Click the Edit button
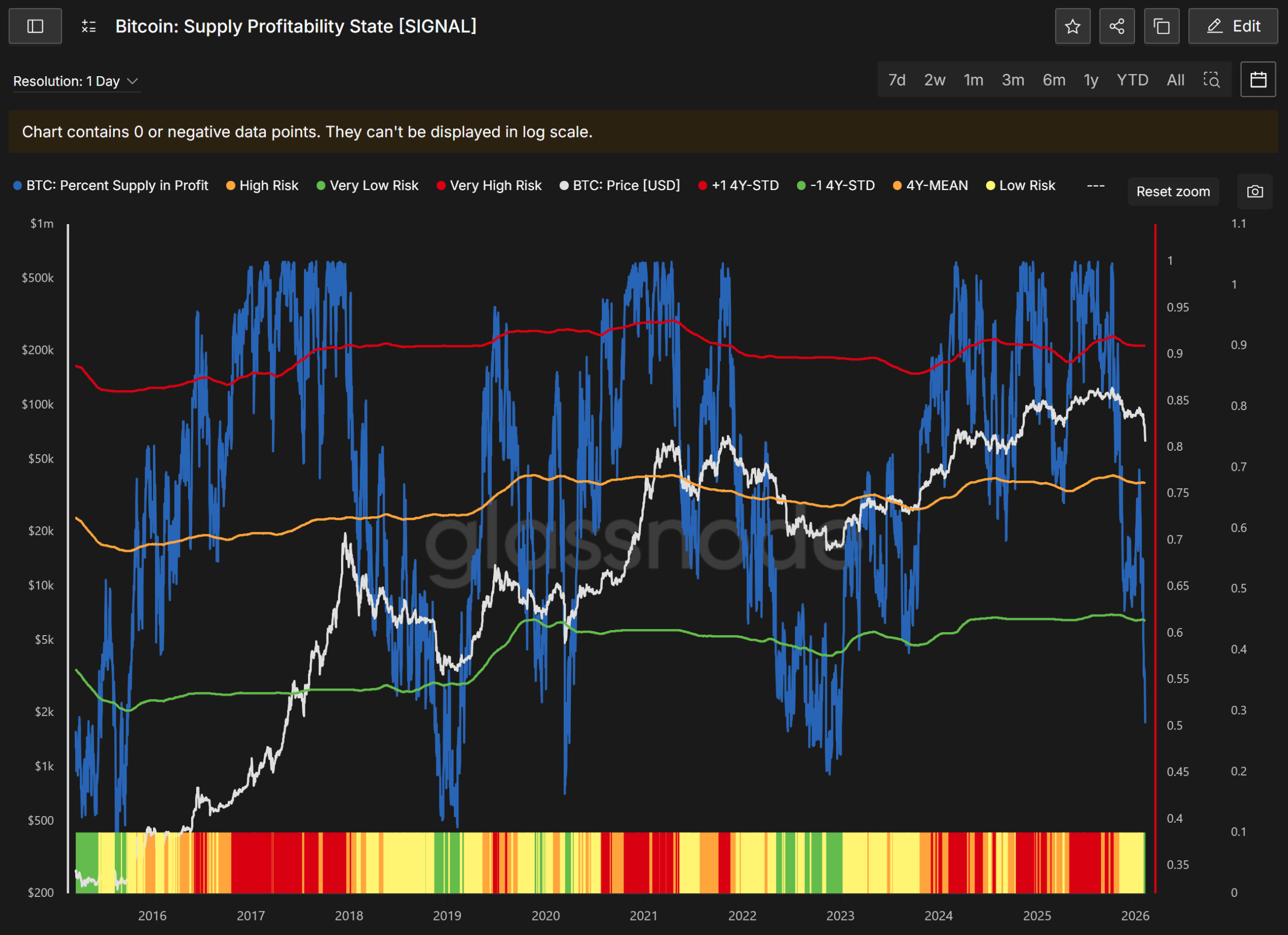The height and width of the screenshot is (935, 1288). (1233, 26)
